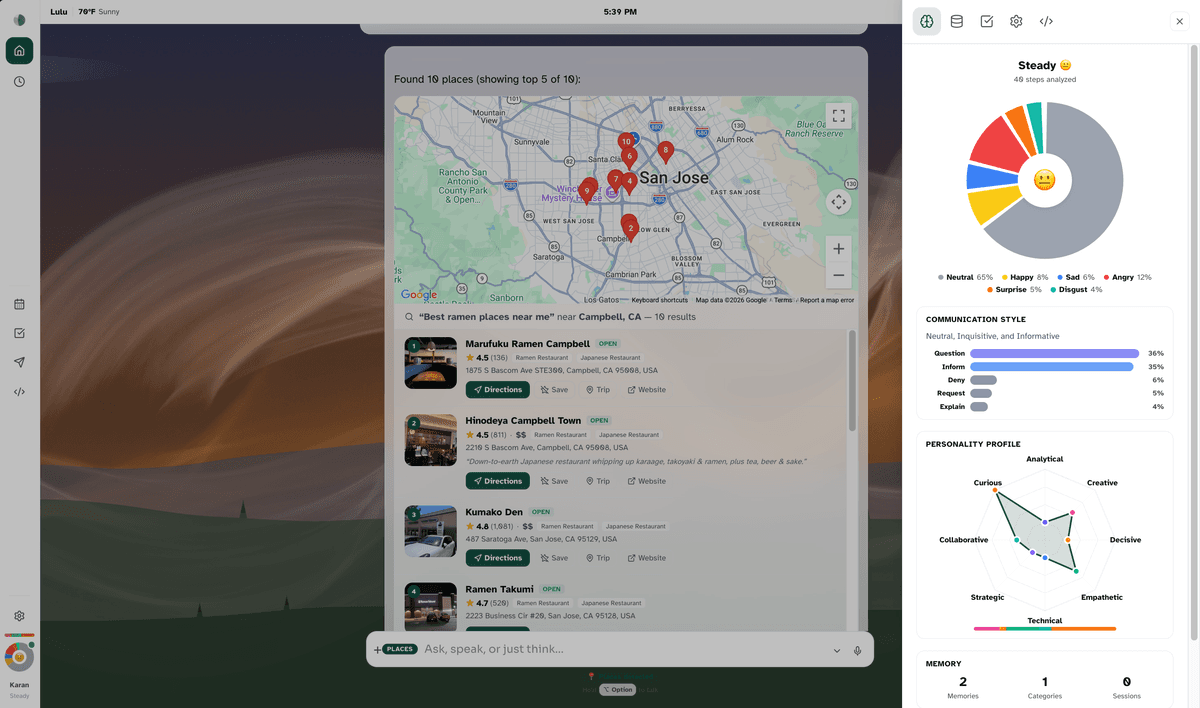Get Directions to Hinodeya Campbell Town
The image size is (1200, 708).
coord(498,481)
